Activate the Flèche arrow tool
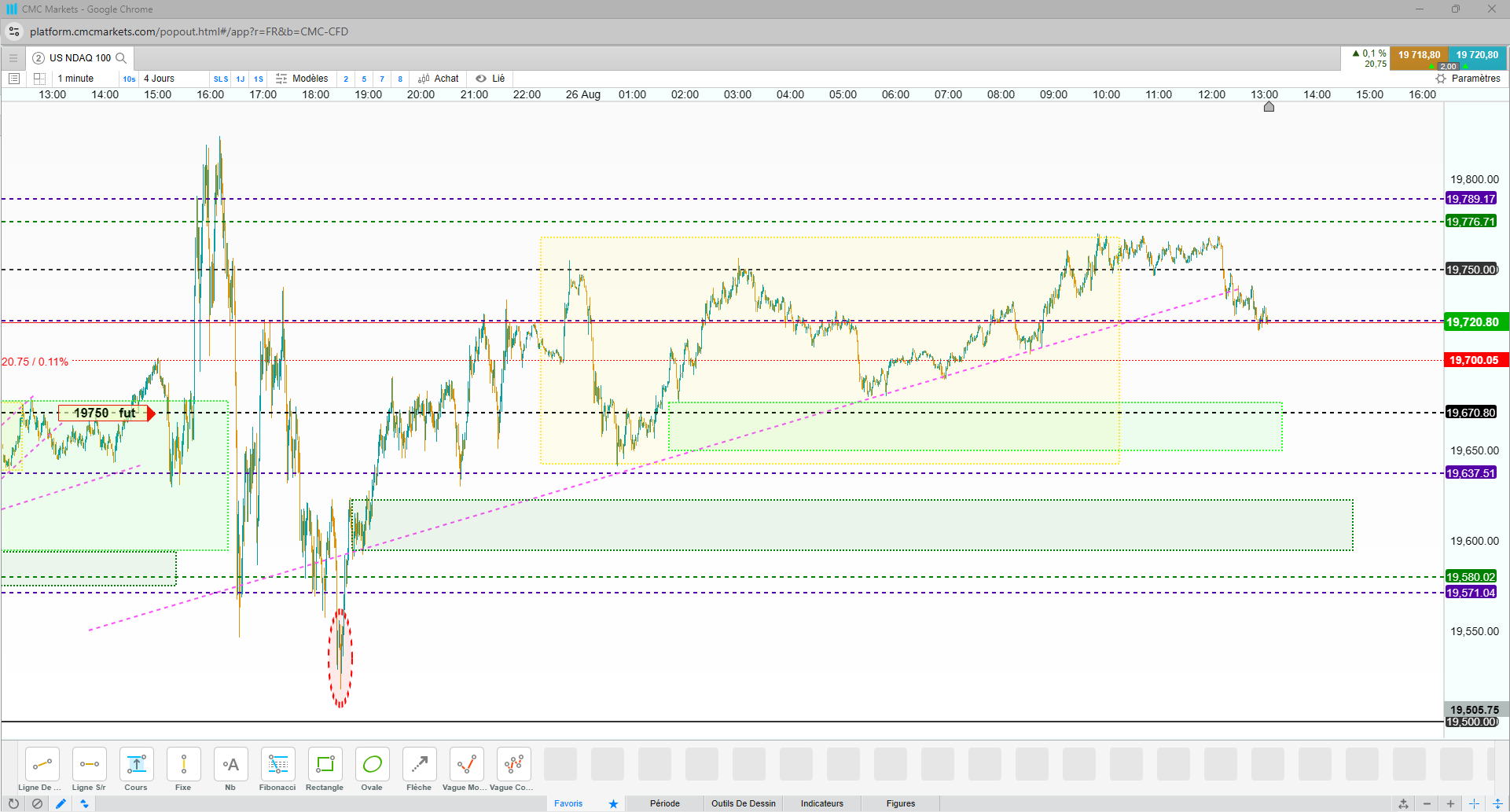Viewport: 1510px width, 812px height. pos(419,769)
